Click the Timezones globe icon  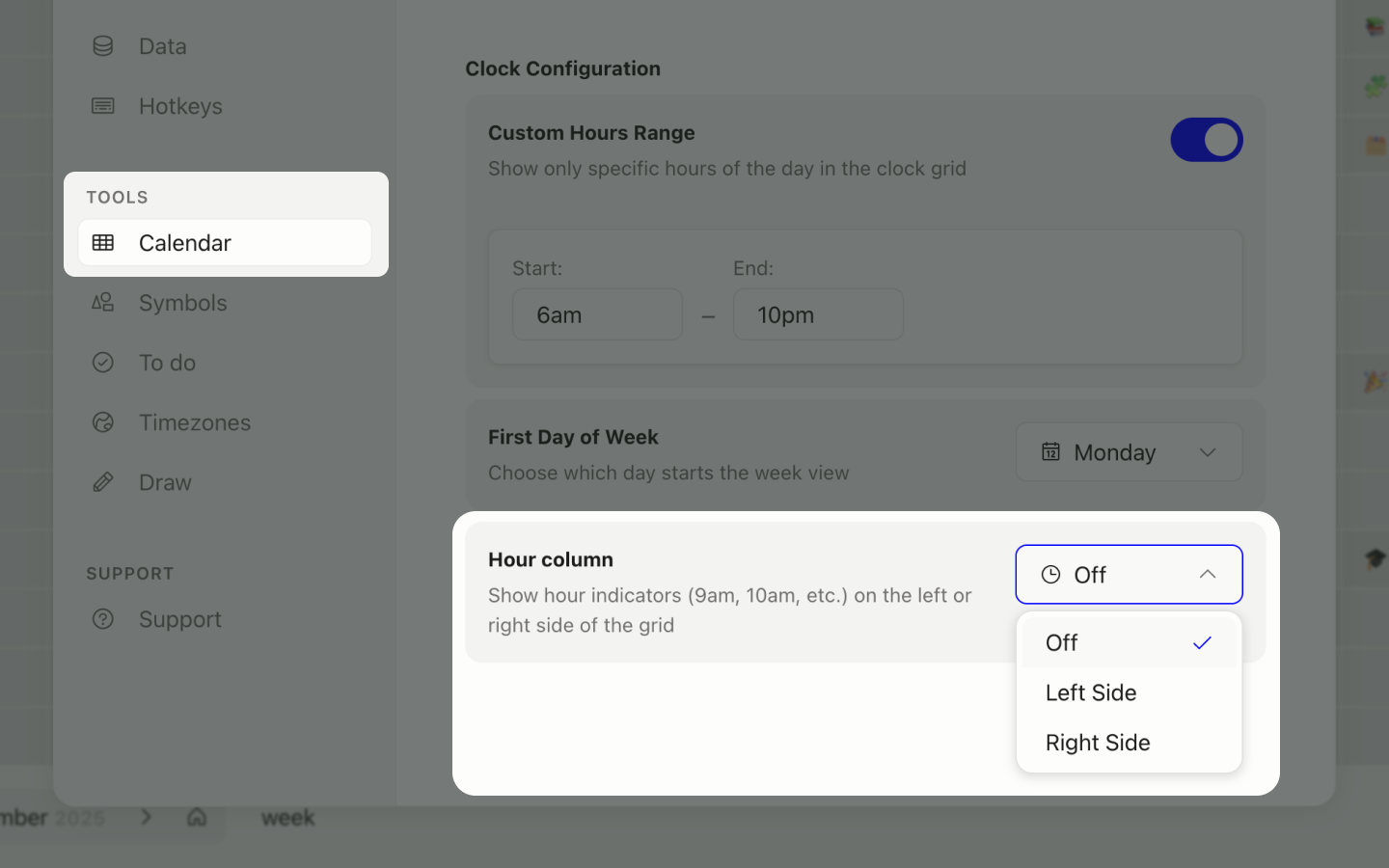tap(102, 422)
